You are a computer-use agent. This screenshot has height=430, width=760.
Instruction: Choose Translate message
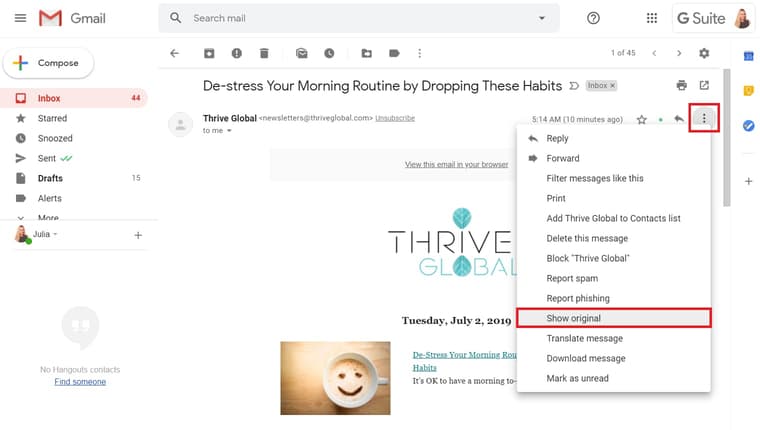(614, 338)
